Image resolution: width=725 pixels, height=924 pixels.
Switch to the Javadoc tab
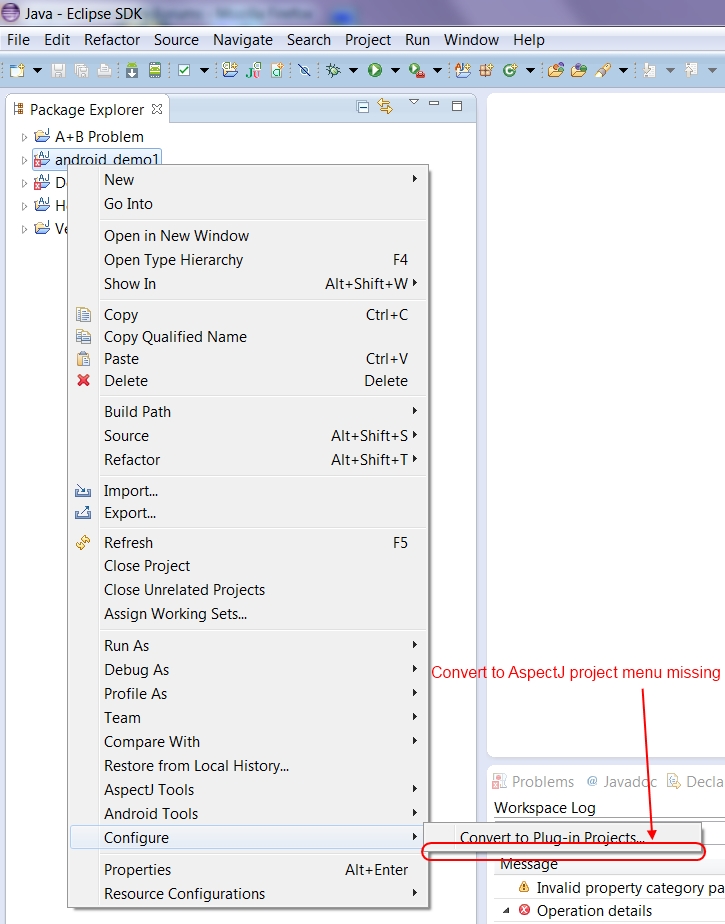[621, 782]
